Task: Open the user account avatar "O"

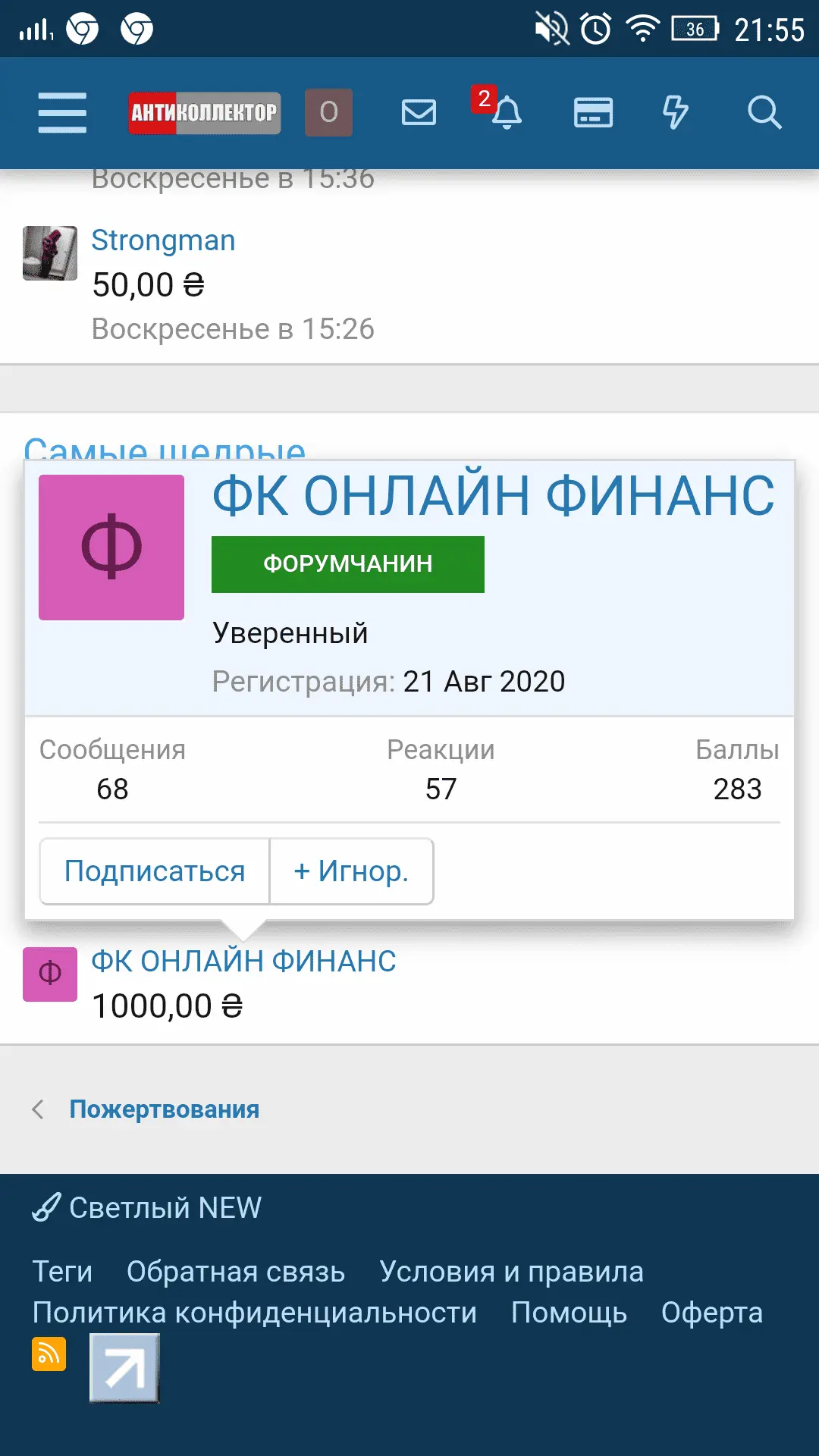Action: (x=328, y=113)
